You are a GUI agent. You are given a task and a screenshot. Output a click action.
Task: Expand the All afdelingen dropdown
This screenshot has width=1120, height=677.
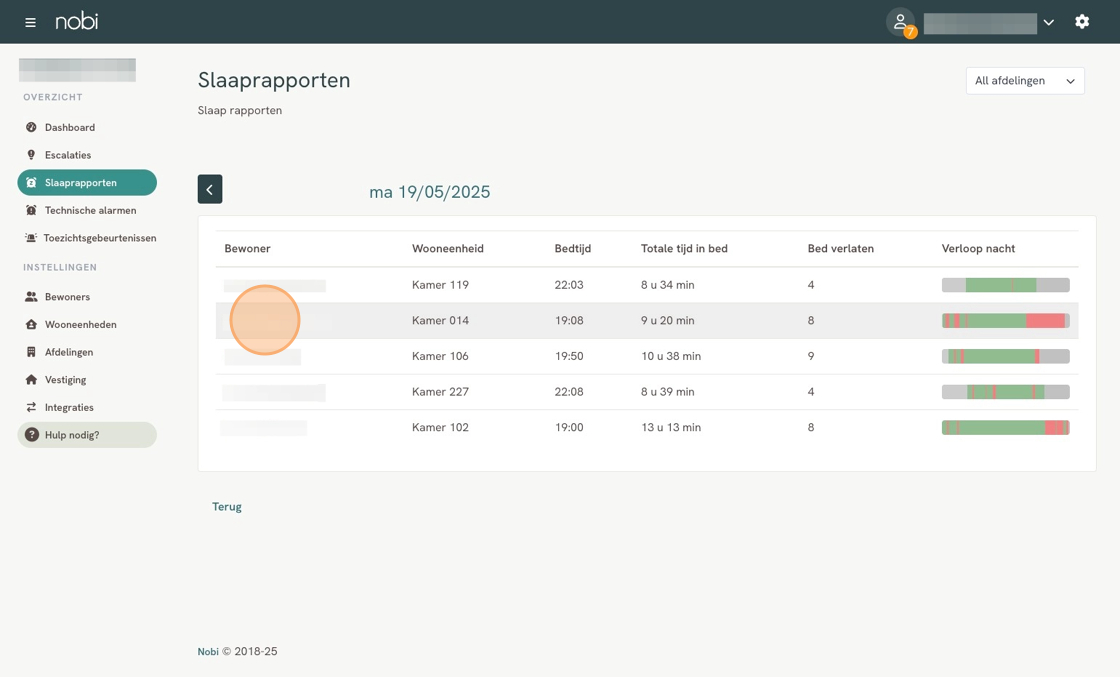point(1024,81)
